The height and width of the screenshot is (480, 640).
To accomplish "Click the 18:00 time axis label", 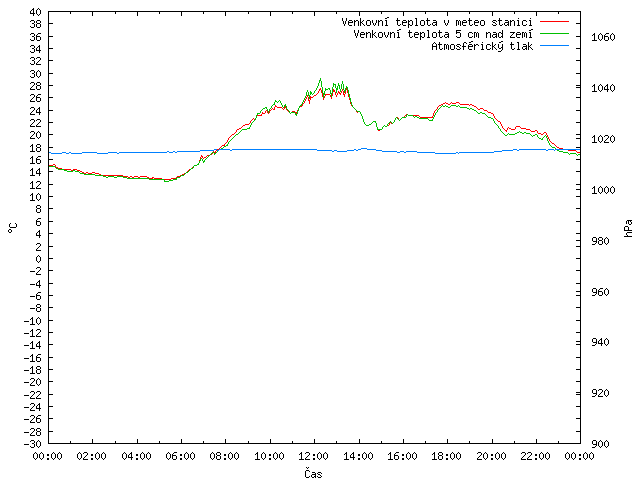I will (x=447, y=456).
